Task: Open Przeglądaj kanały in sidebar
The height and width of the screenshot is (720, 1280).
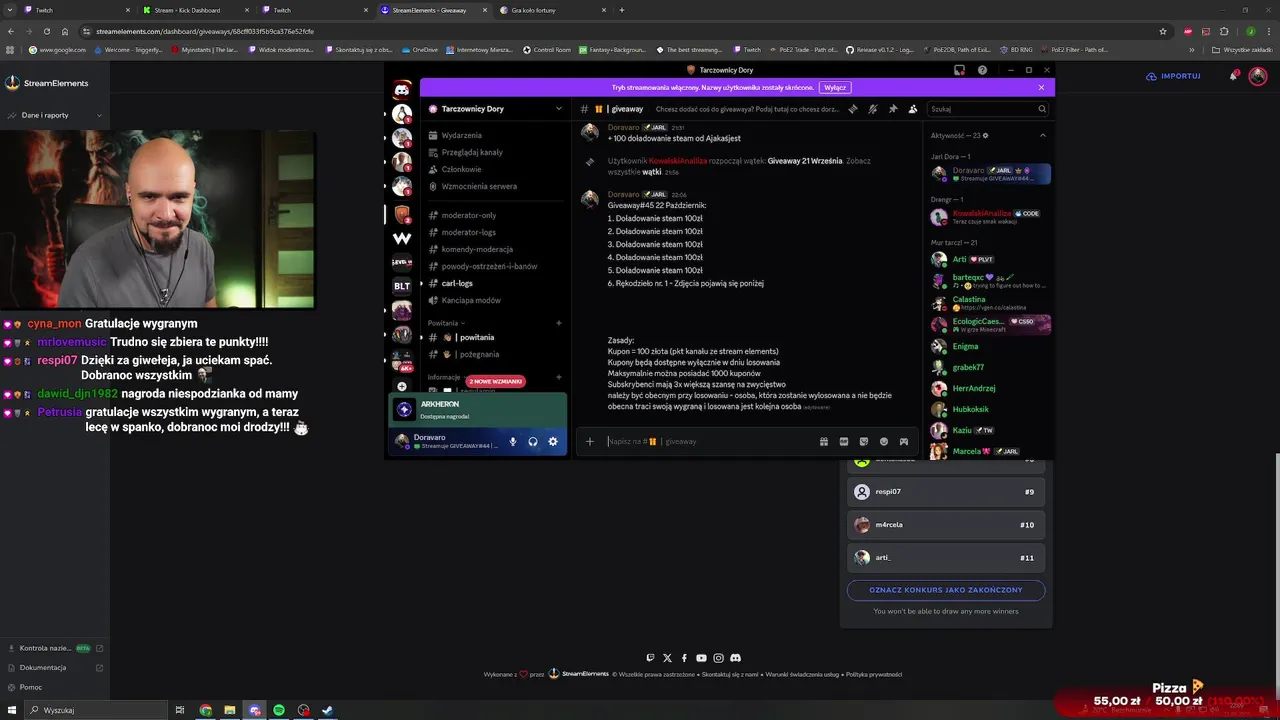Action: (x=494, y=152)
